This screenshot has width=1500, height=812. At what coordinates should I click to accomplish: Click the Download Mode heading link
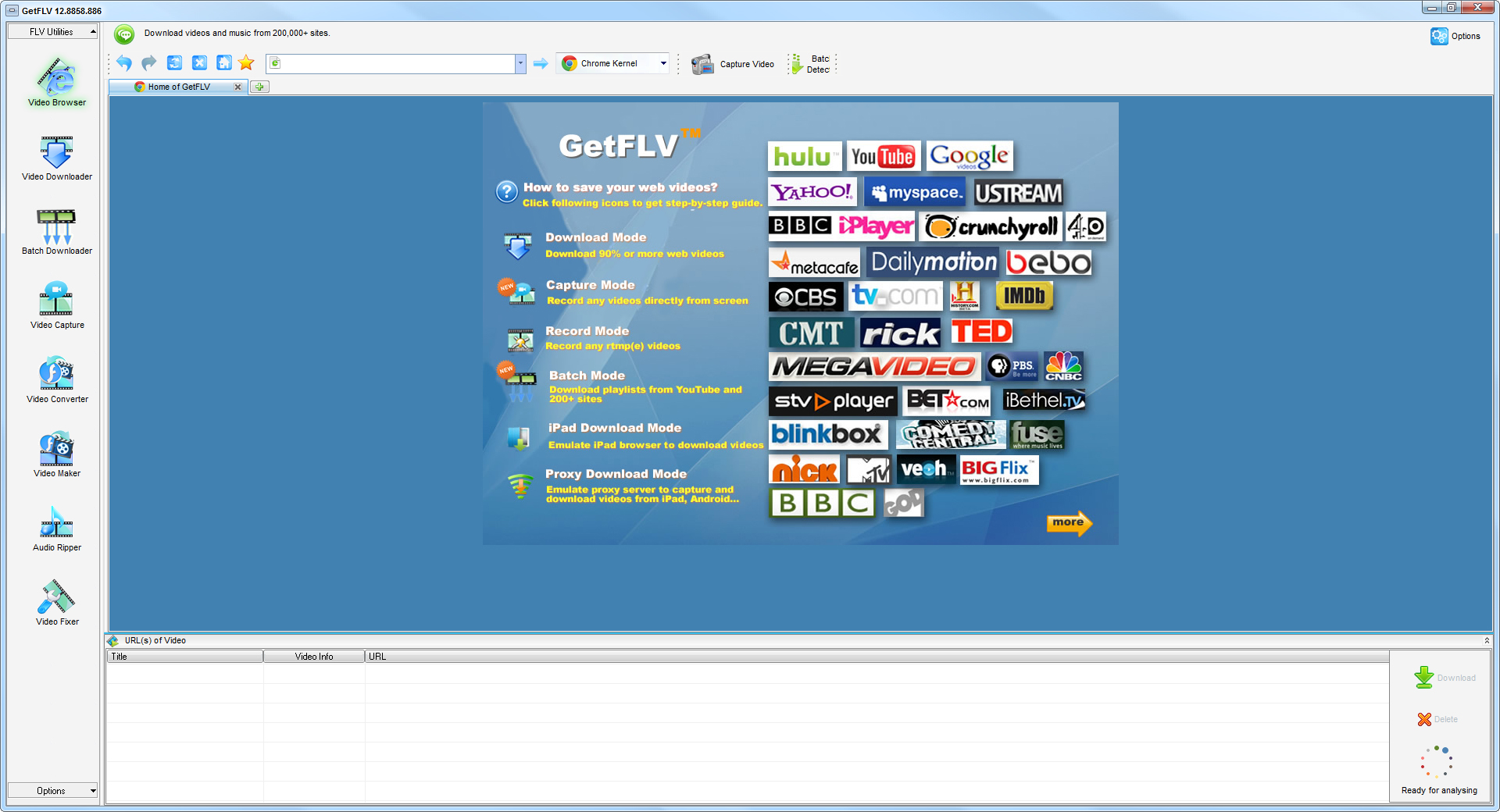coord(596,237)
